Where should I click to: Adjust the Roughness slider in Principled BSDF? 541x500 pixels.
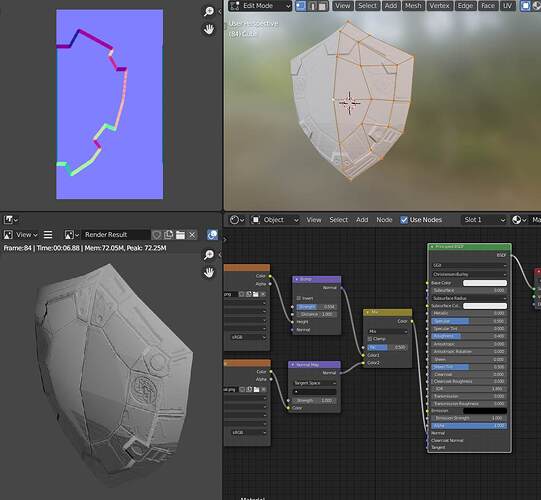pos(469,336)
